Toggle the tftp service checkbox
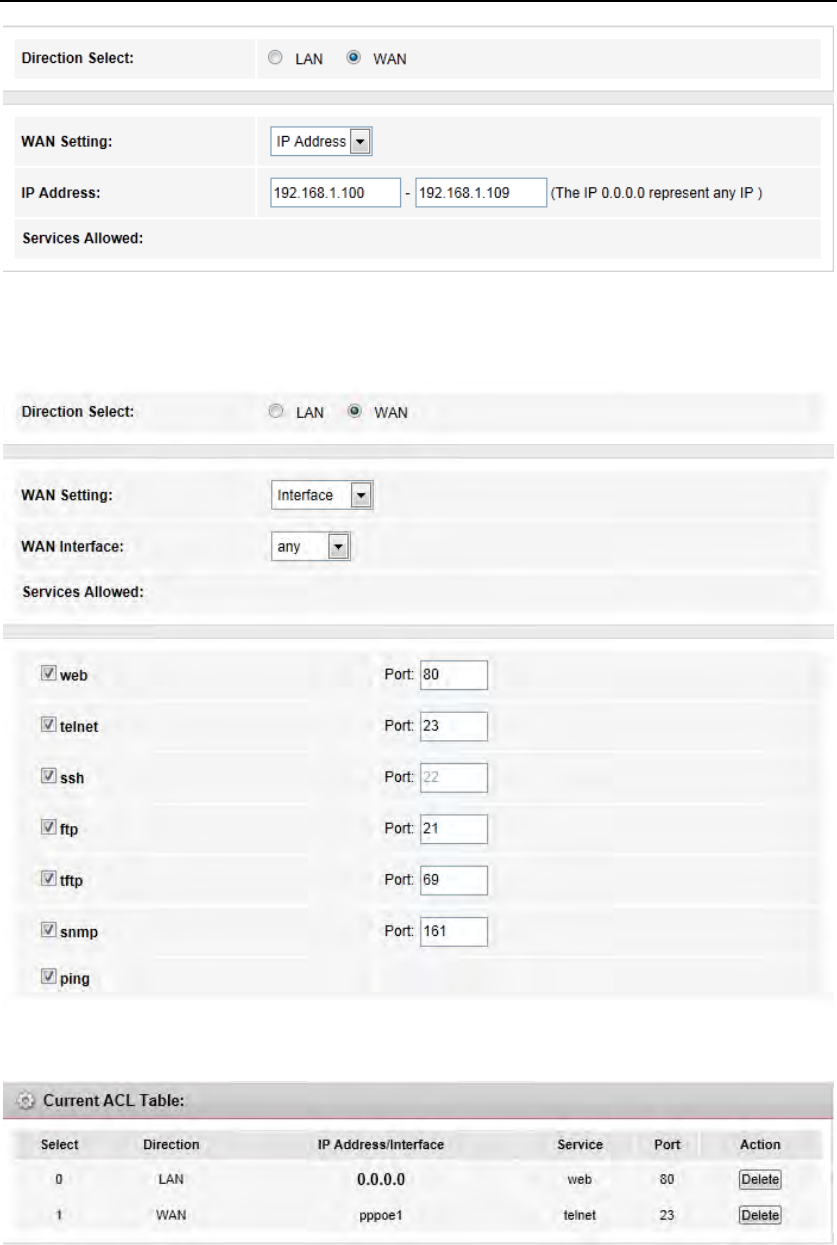The height and width of the screenshot is (1245, 837). point(47,879)
